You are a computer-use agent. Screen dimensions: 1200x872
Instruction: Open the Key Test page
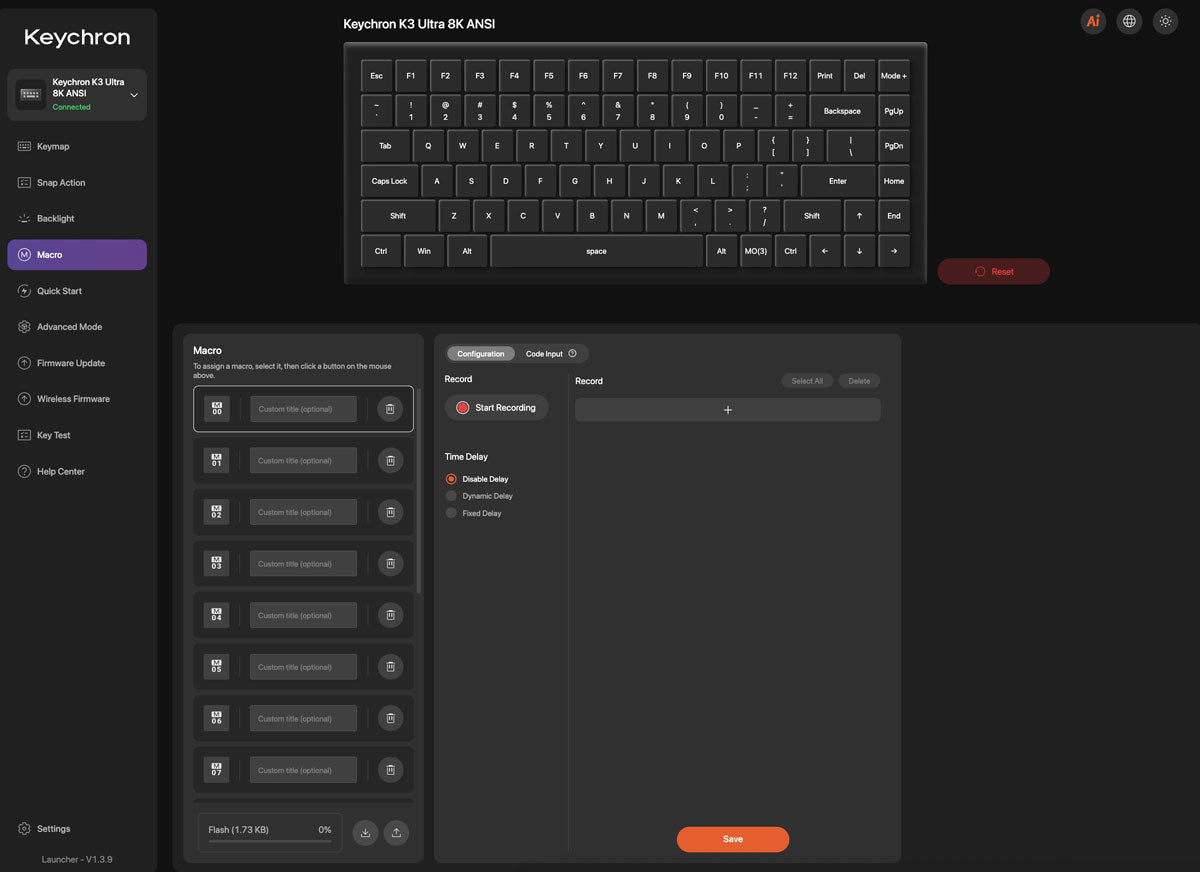coord(77,435)
